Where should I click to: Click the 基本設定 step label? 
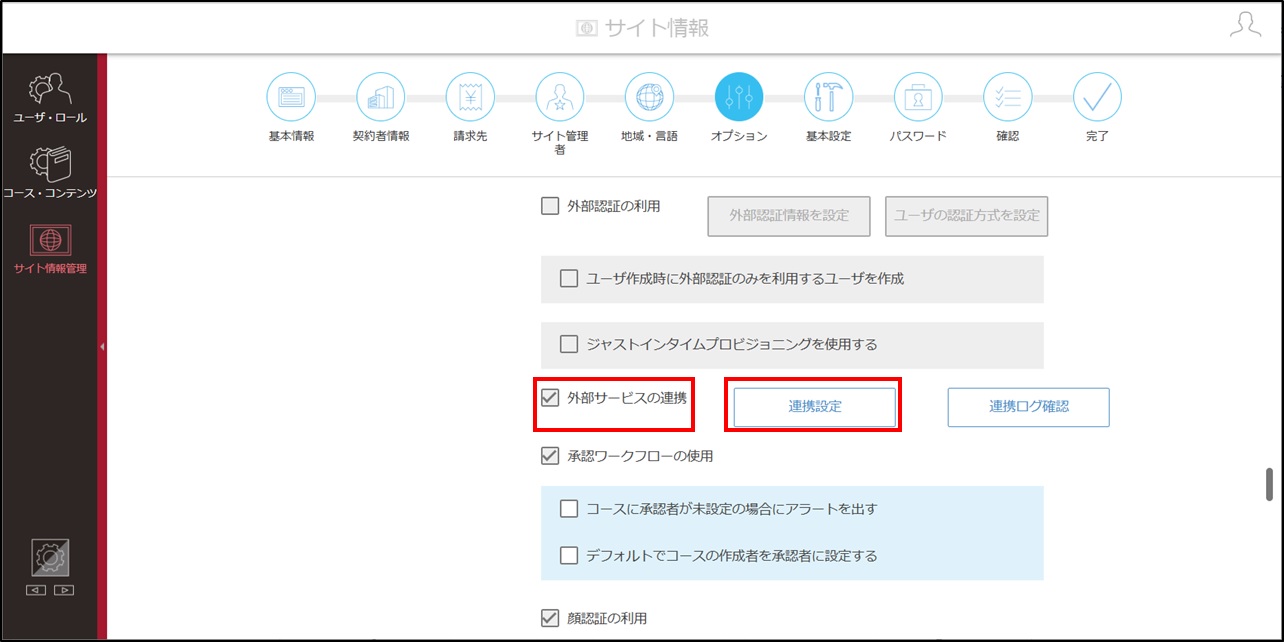pyautogui.click(x=829, y=136)
